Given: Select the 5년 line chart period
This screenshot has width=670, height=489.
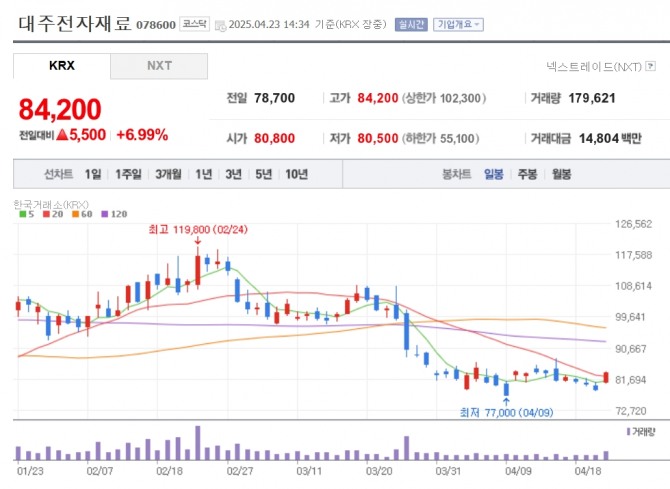Looking at the screenshot, I should (x=263, y=174).
